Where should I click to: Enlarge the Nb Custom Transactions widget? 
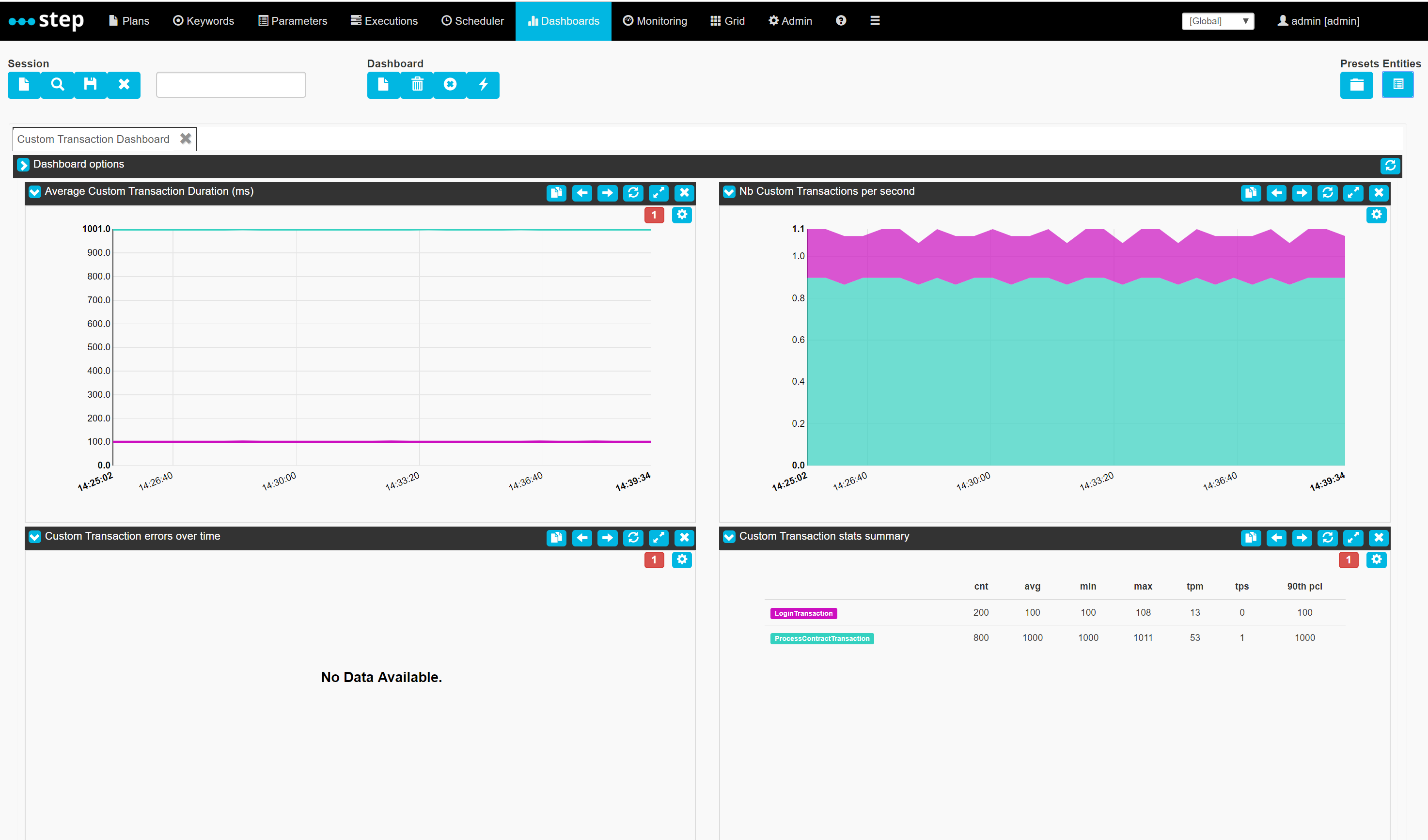tap(1353, 193)
